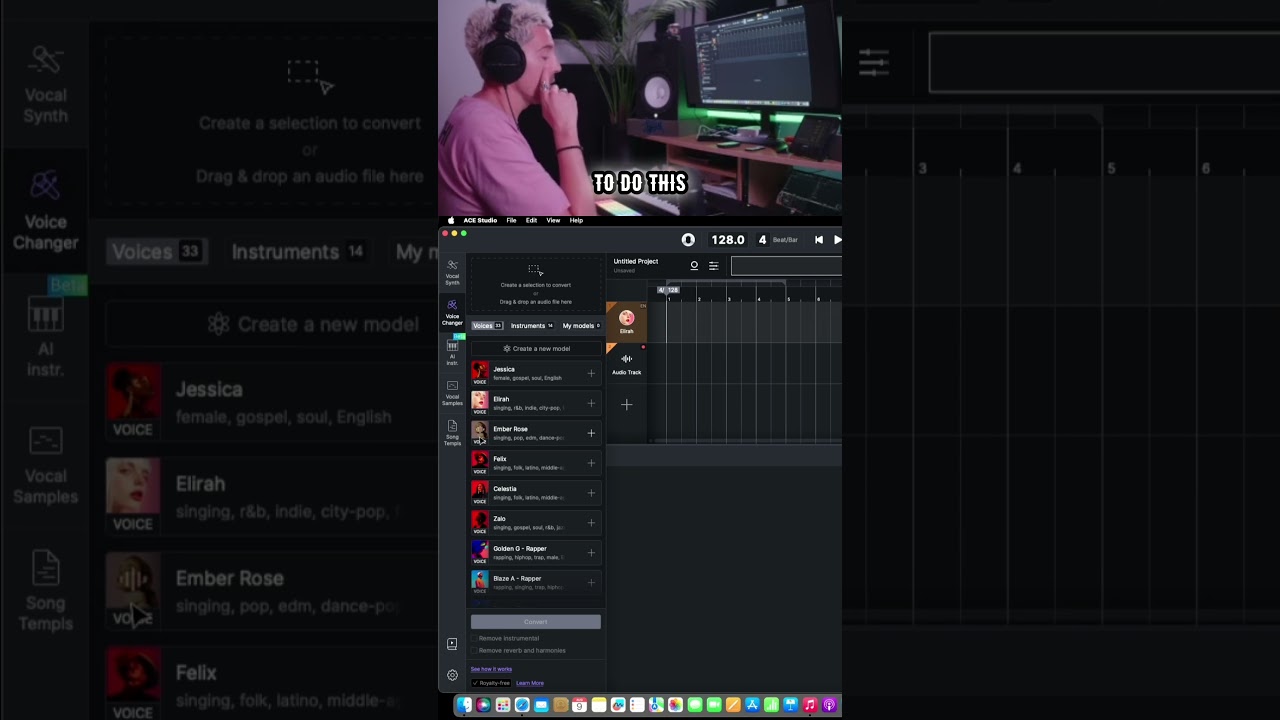Skip playback back to the start
The height and width of the screenshot is (720, 1280).
pyautogui.click(x=819, y=240)
